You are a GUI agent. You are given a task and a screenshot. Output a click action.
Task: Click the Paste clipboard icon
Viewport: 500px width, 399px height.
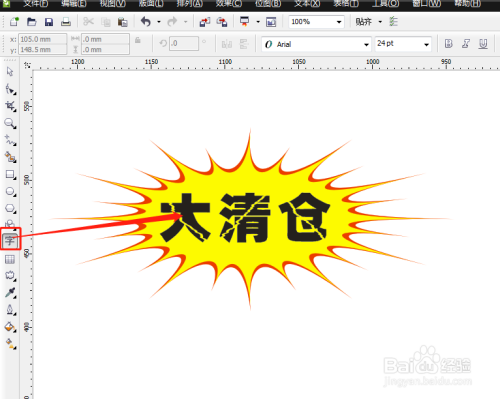pos(123,22)
